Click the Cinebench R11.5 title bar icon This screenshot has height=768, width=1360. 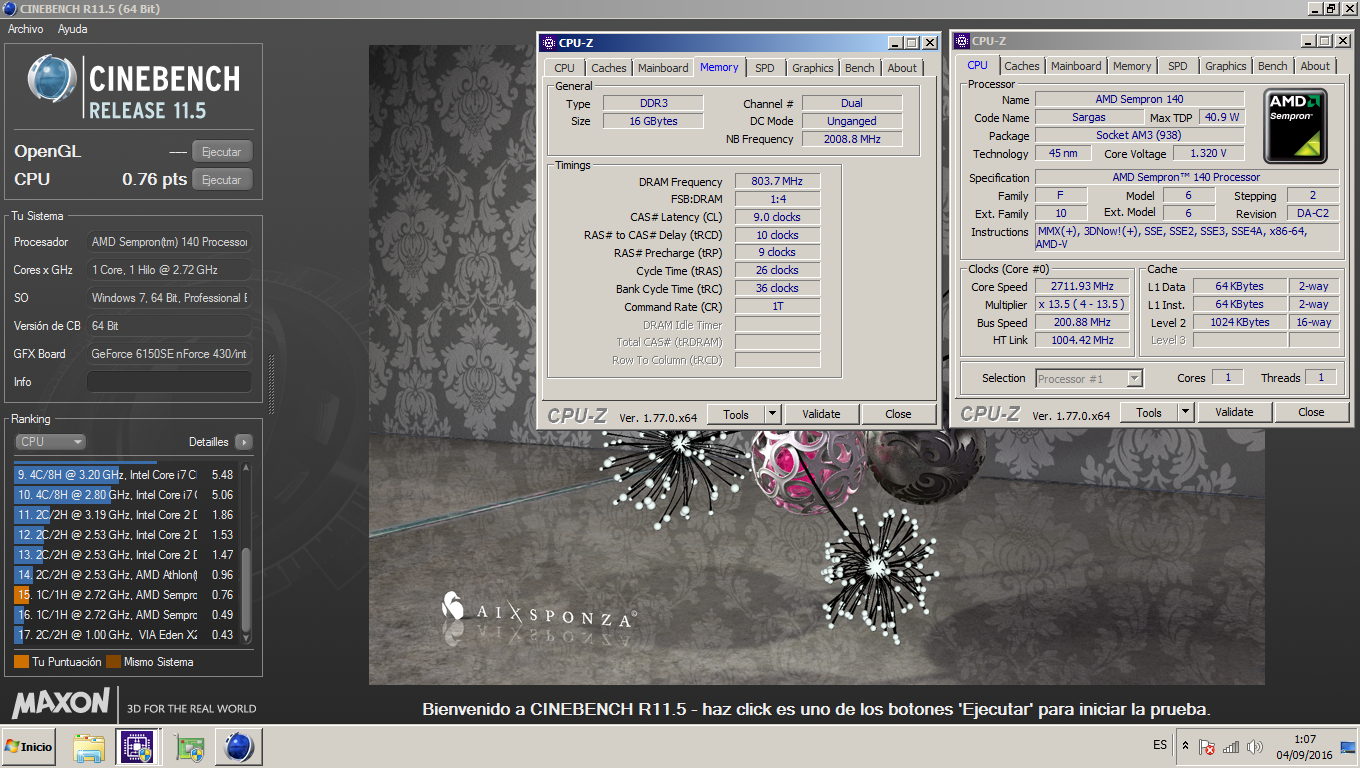[x=9, y=9]
